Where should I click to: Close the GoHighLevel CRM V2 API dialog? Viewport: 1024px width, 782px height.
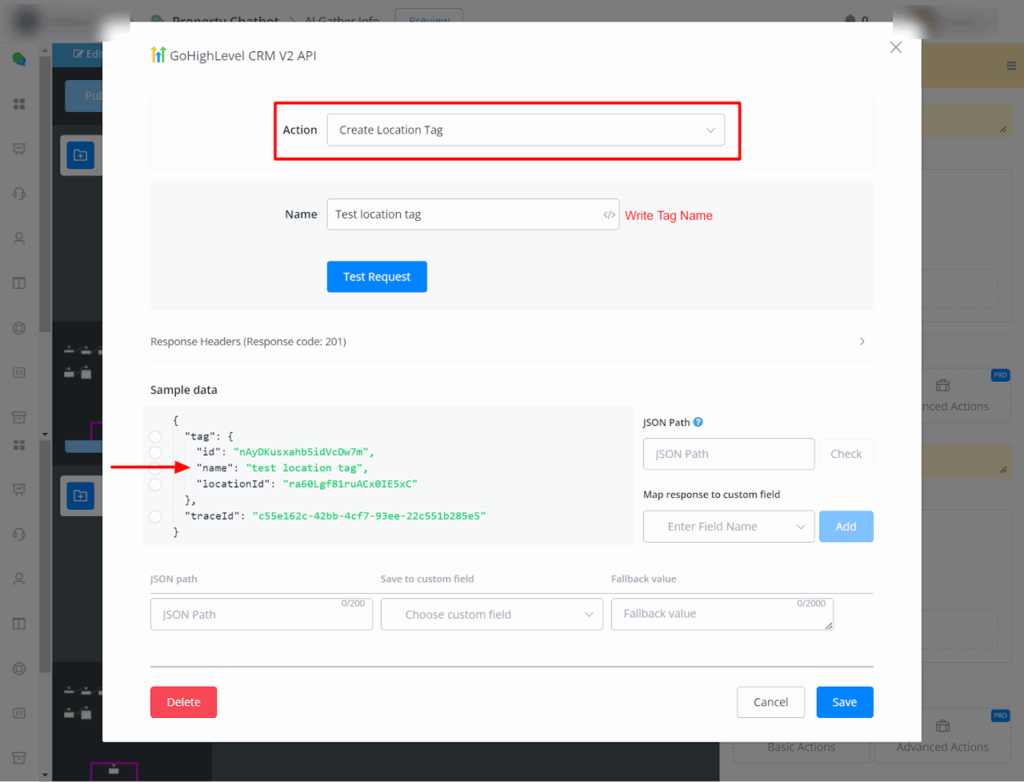coord(895,48)
